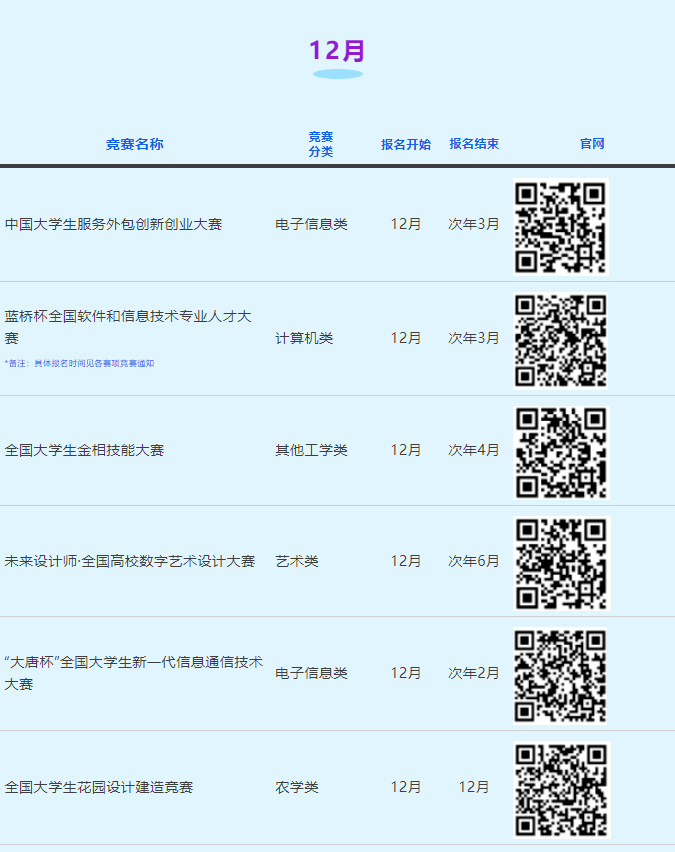Viewport: 675px width, 852px height.
Task: Click QR code for 中国大学生服务外包创新创业大赛
Action: click(560, 226)
